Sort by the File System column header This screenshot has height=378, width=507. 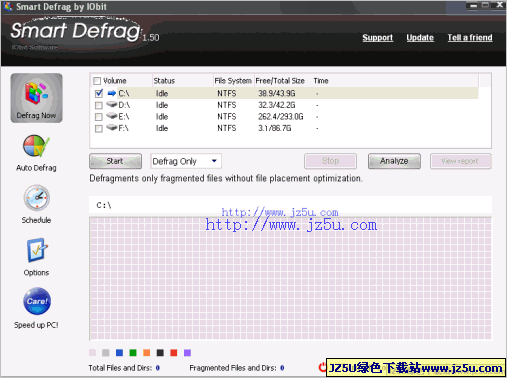(234, 81)
